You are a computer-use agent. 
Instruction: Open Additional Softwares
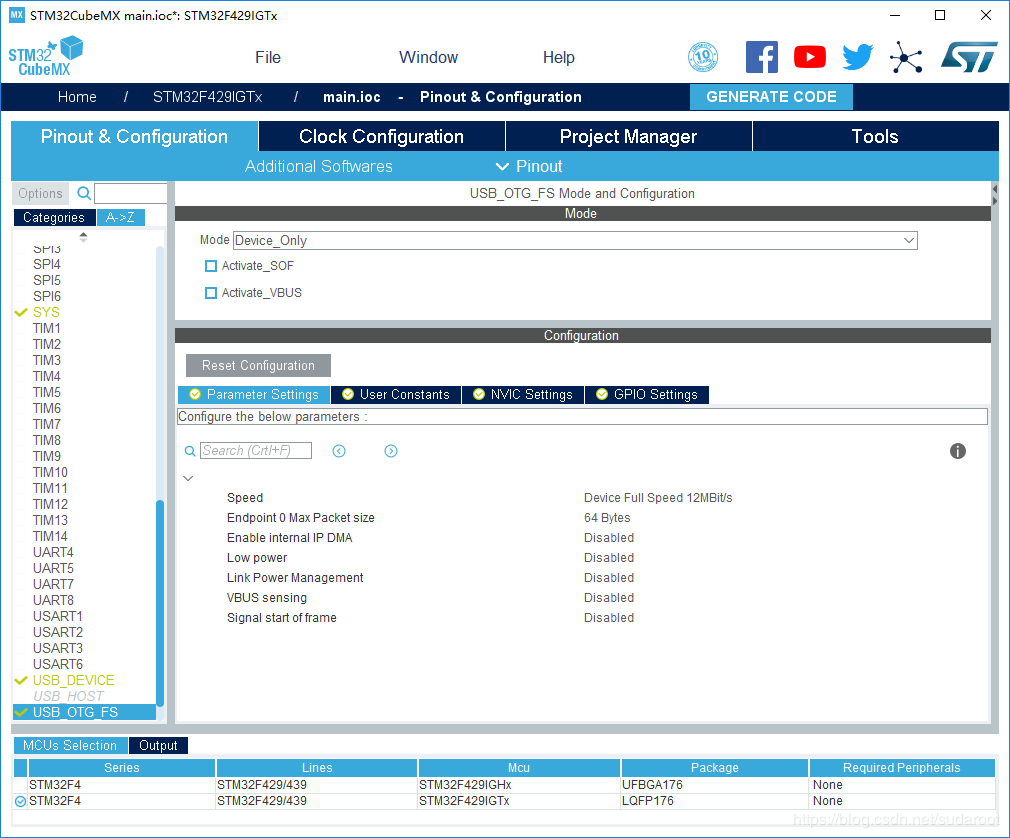[318, 166]
